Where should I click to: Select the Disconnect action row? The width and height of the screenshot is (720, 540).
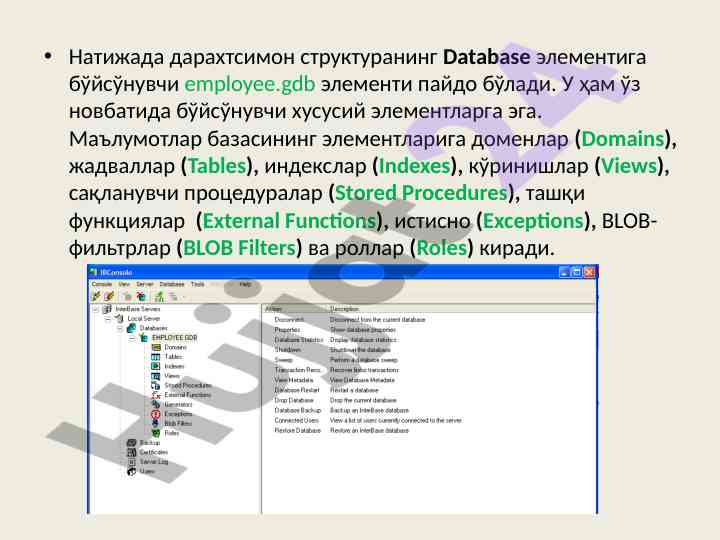[289, 320]
